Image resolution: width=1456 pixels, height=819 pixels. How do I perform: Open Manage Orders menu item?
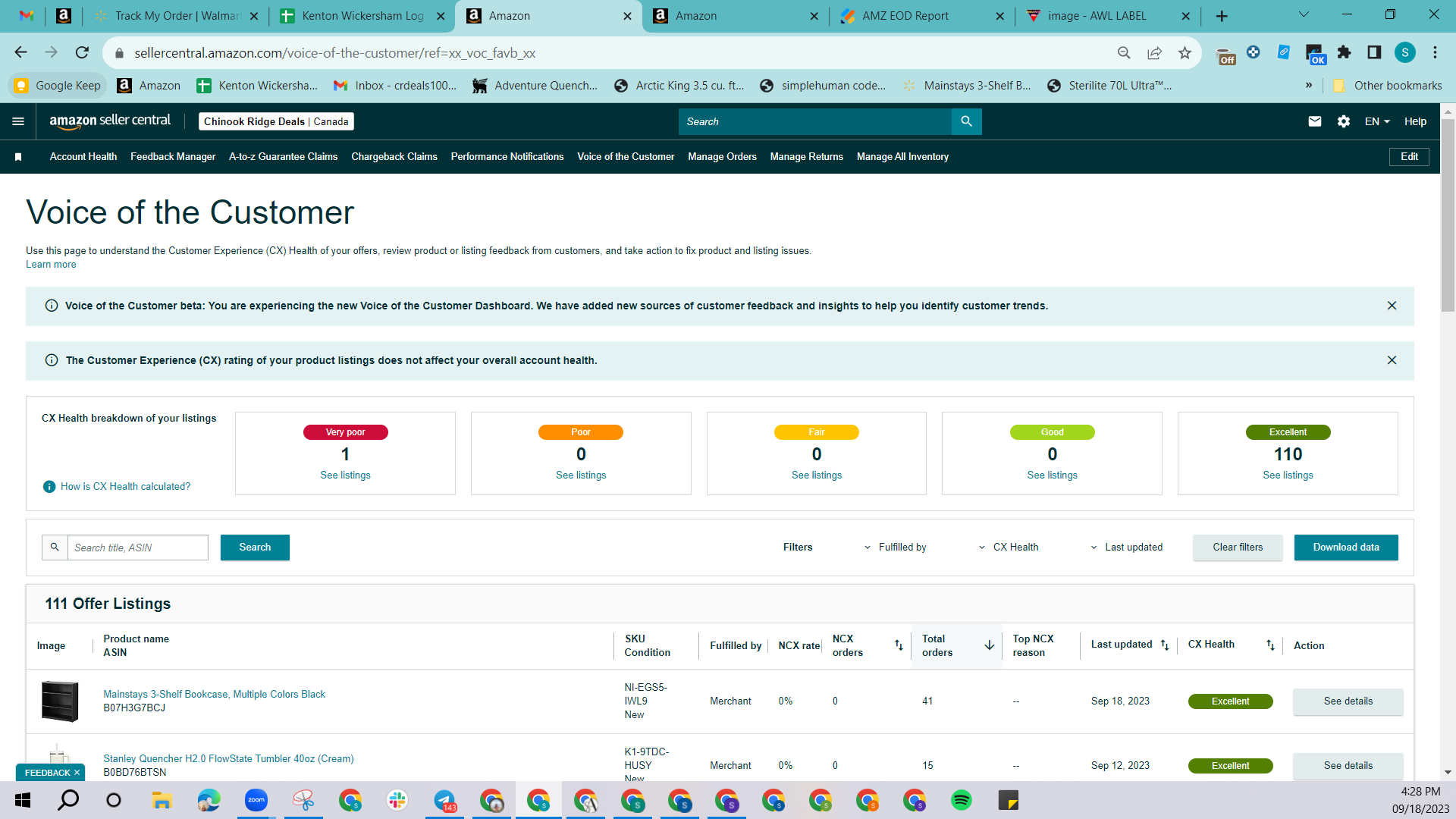tap(722, 157)
